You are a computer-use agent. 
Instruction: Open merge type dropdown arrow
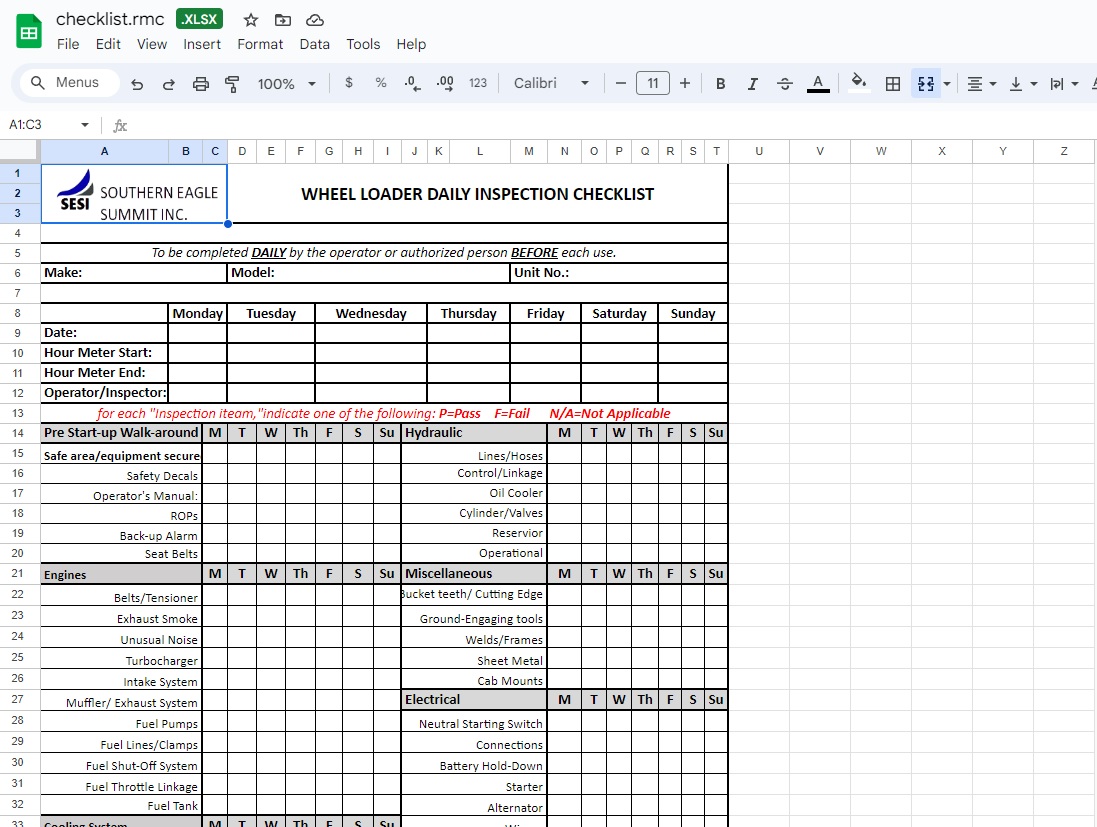[x=947, y=84]
